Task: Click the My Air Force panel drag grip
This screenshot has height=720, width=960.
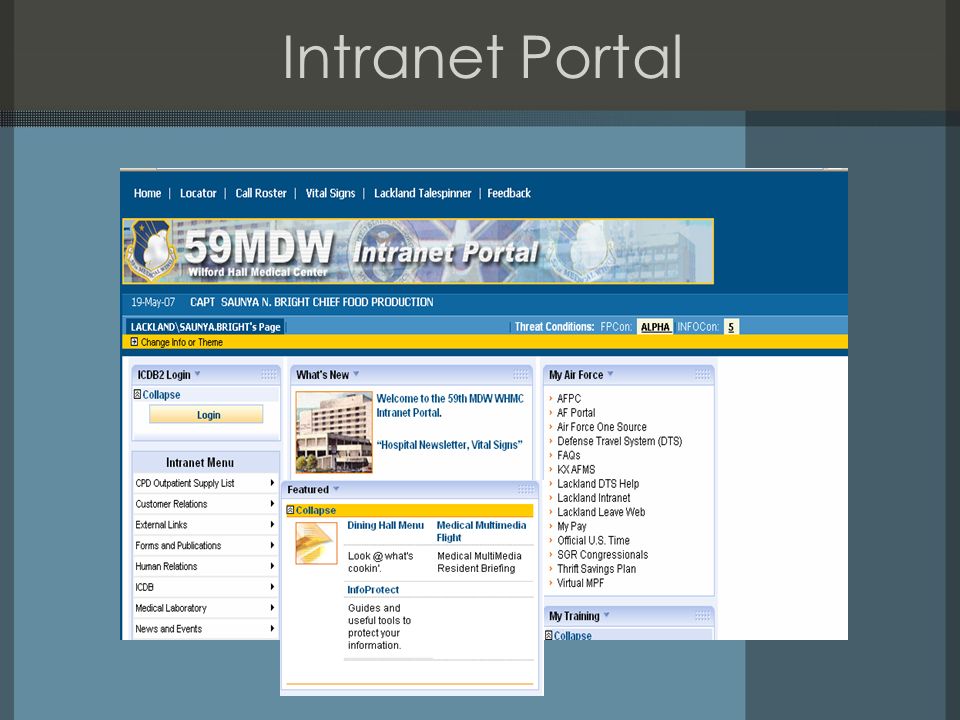Action: pyautogui.click(x=702, y=375)
